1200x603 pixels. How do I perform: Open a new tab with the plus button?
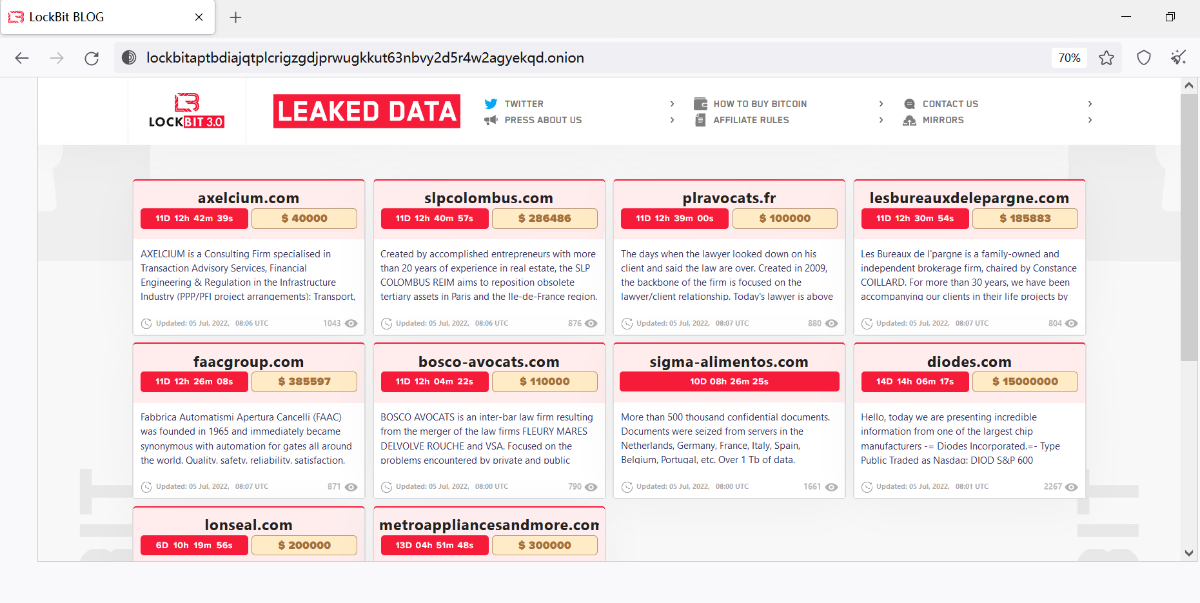click(x=236, y=17)
